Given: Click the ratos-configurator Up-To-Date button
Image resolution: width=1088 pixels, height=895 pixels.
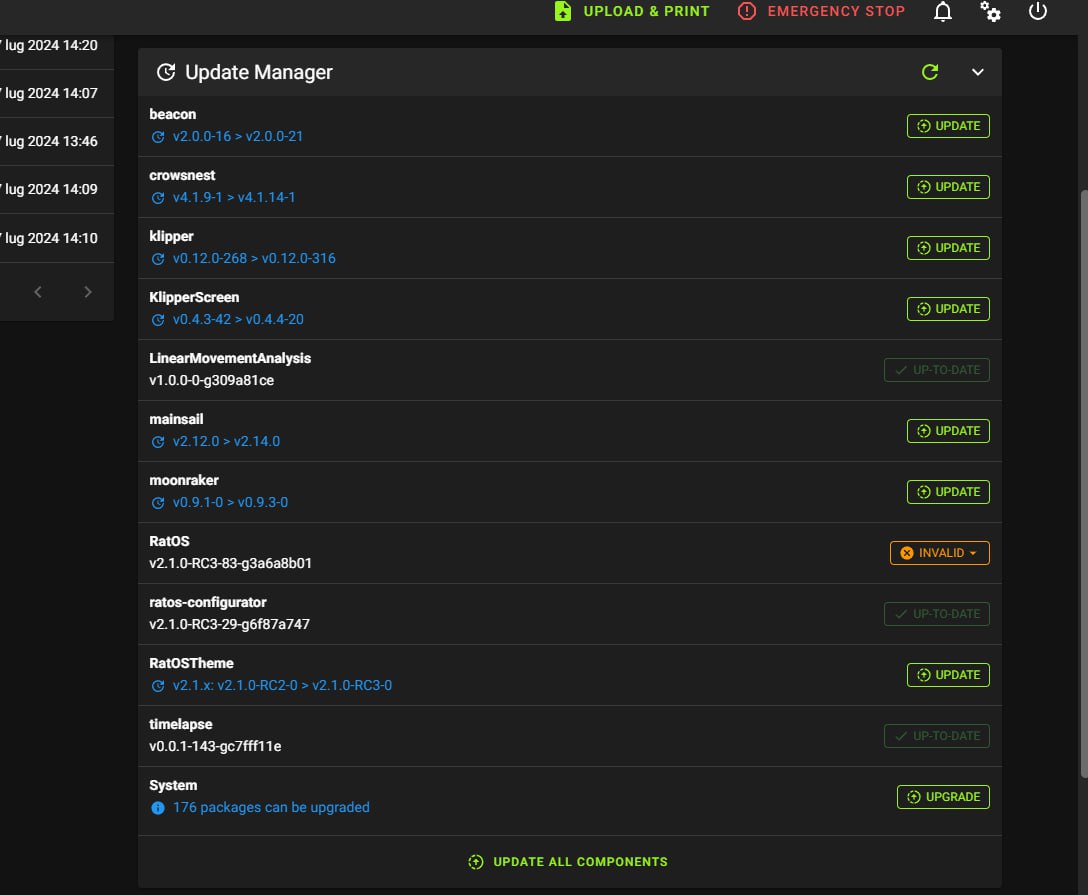Looking at the screenshot, I should coord(937,615).
